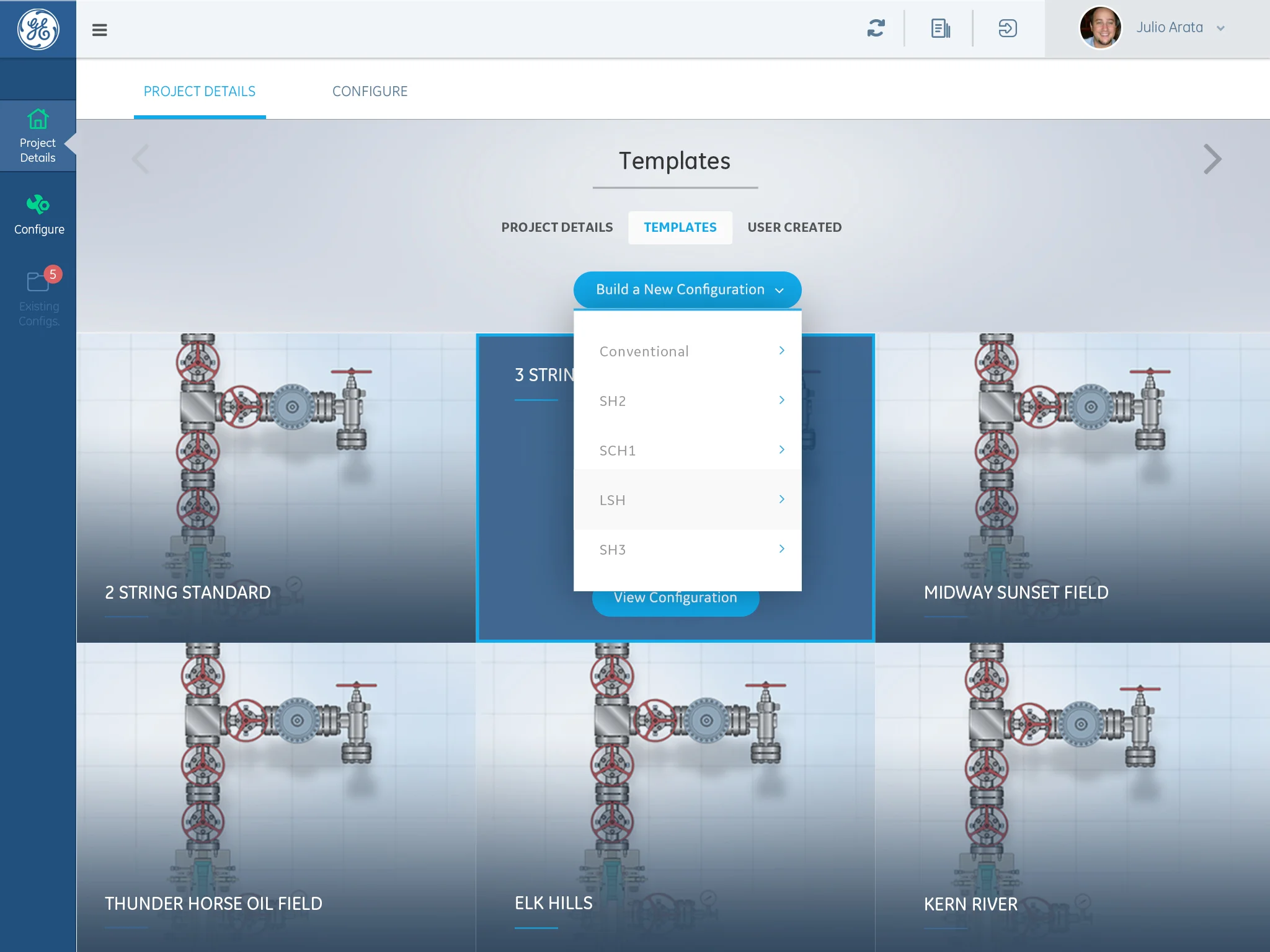Click the GE logo icon
This screenshot has height=952, width=1270.
pyautogui.click(x=38, y=29)
